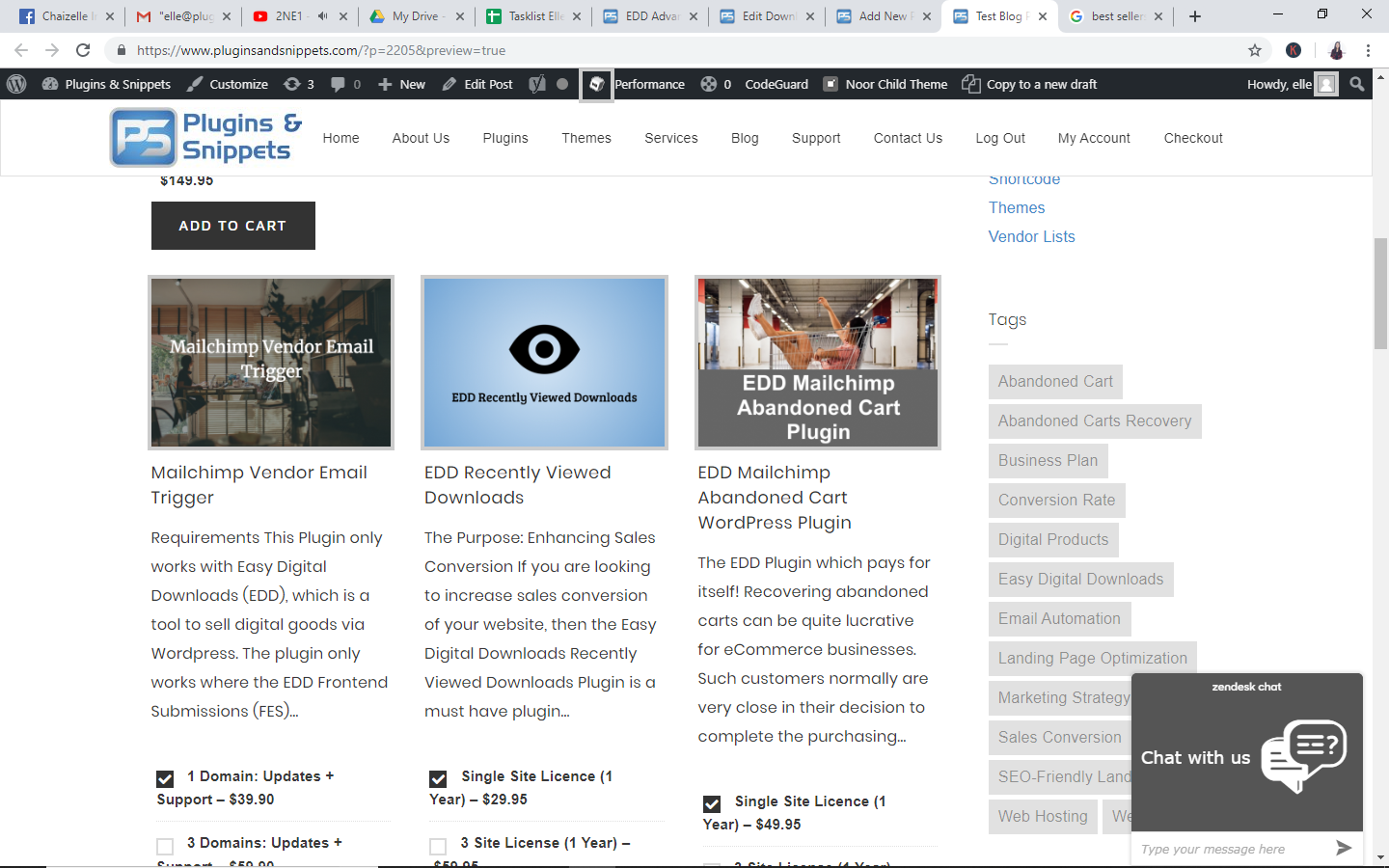The image size is (1389, 868).
Task: Open the Contact Us page
Action: (908, 138)
